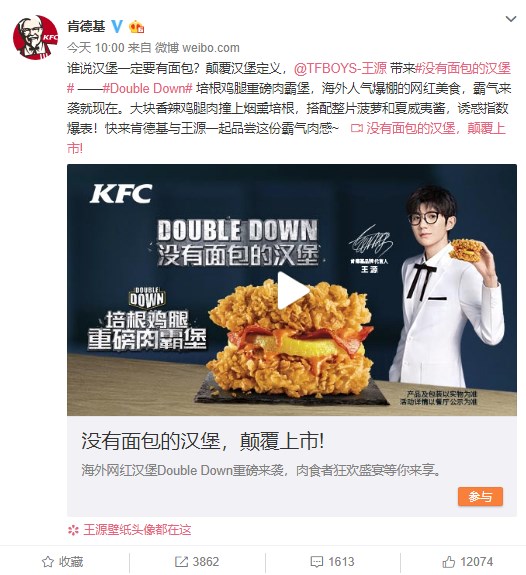Screen dimensions: 526x575
Task: Open the 微博 weibo.com source link
Action: pos(197,48)
